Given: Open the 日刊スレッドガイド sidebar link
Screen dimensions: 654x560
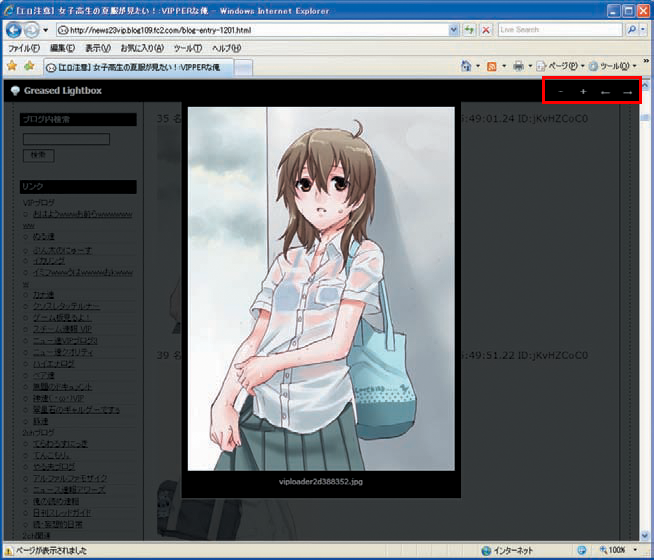Looking at the screenshot, I should [62, 513].
